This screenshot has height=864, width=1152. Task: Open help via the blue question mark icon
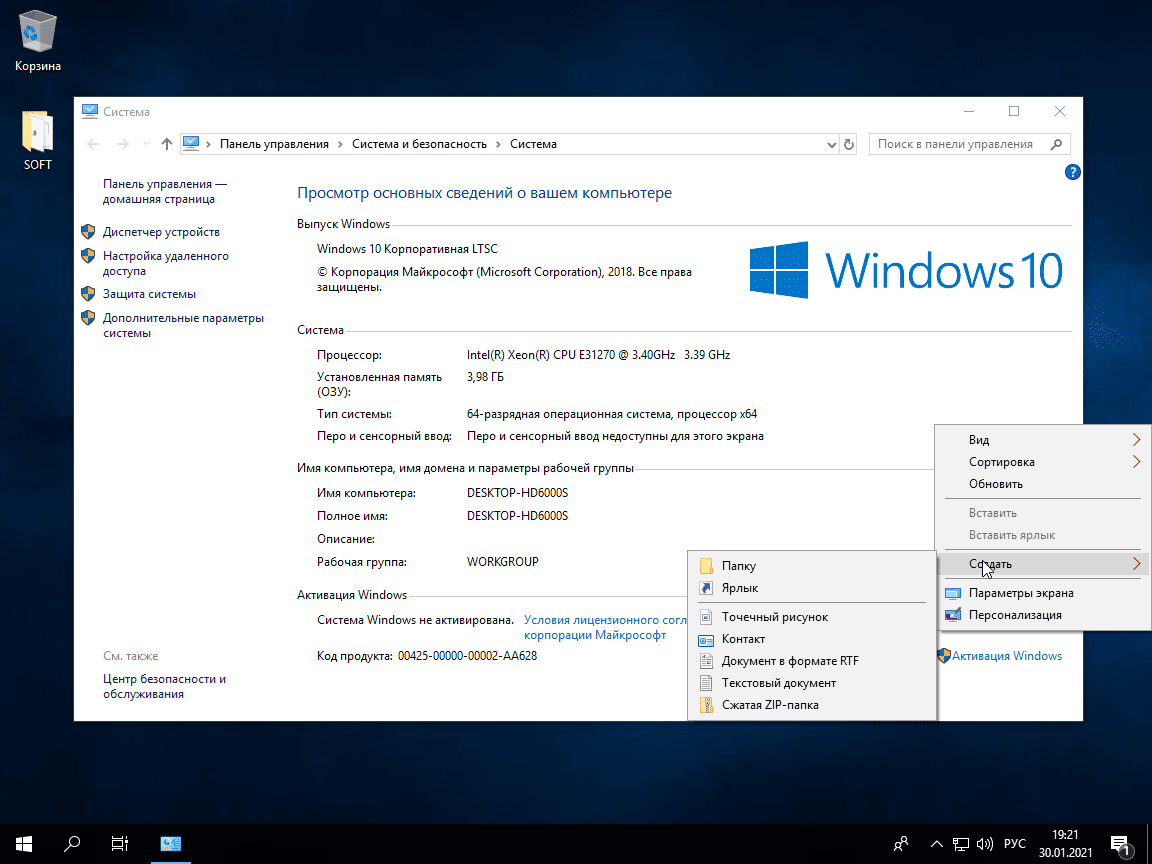[1073, 173]
